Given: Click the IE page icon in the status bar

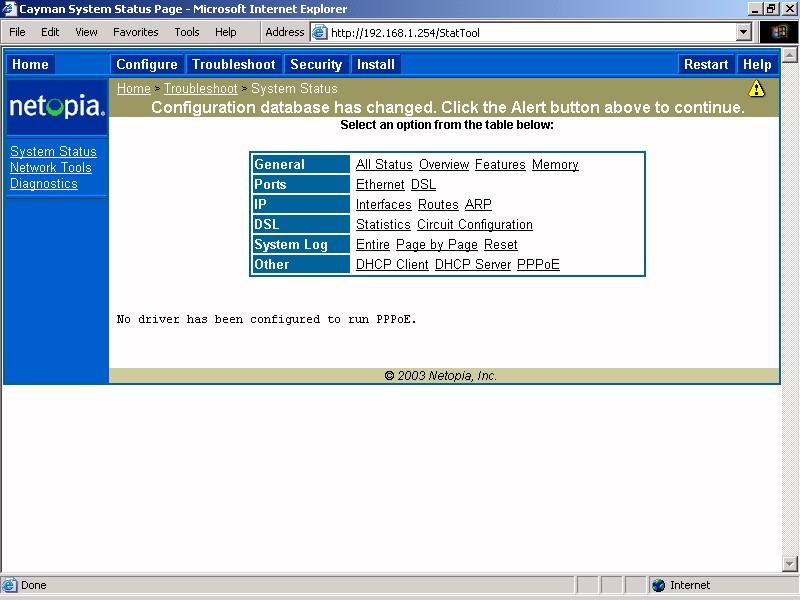Looking at the screenshot, I should 9,585.
